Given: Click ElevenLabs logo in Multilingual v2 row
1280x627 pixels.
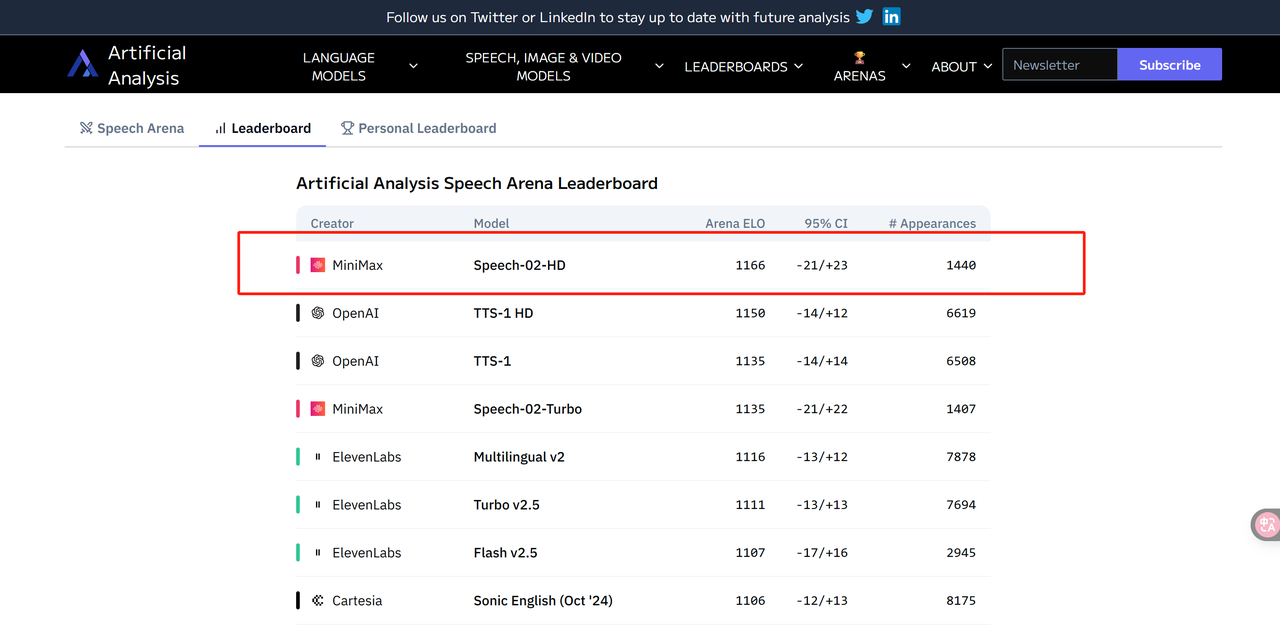Looking at the screenshot, I should tap(318, 457).
